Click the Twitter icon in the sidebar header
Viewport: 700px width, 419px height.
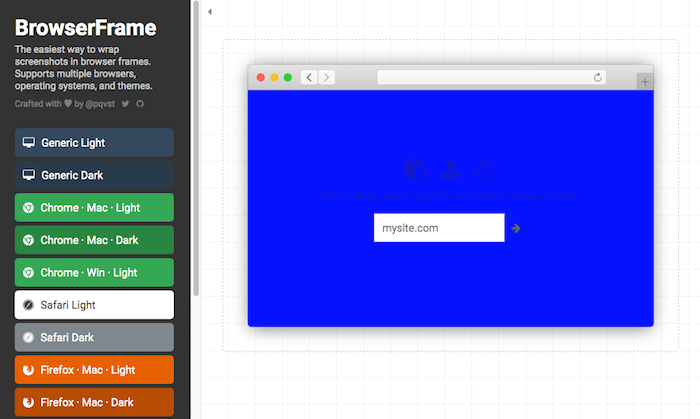click(x=125, y=103)
